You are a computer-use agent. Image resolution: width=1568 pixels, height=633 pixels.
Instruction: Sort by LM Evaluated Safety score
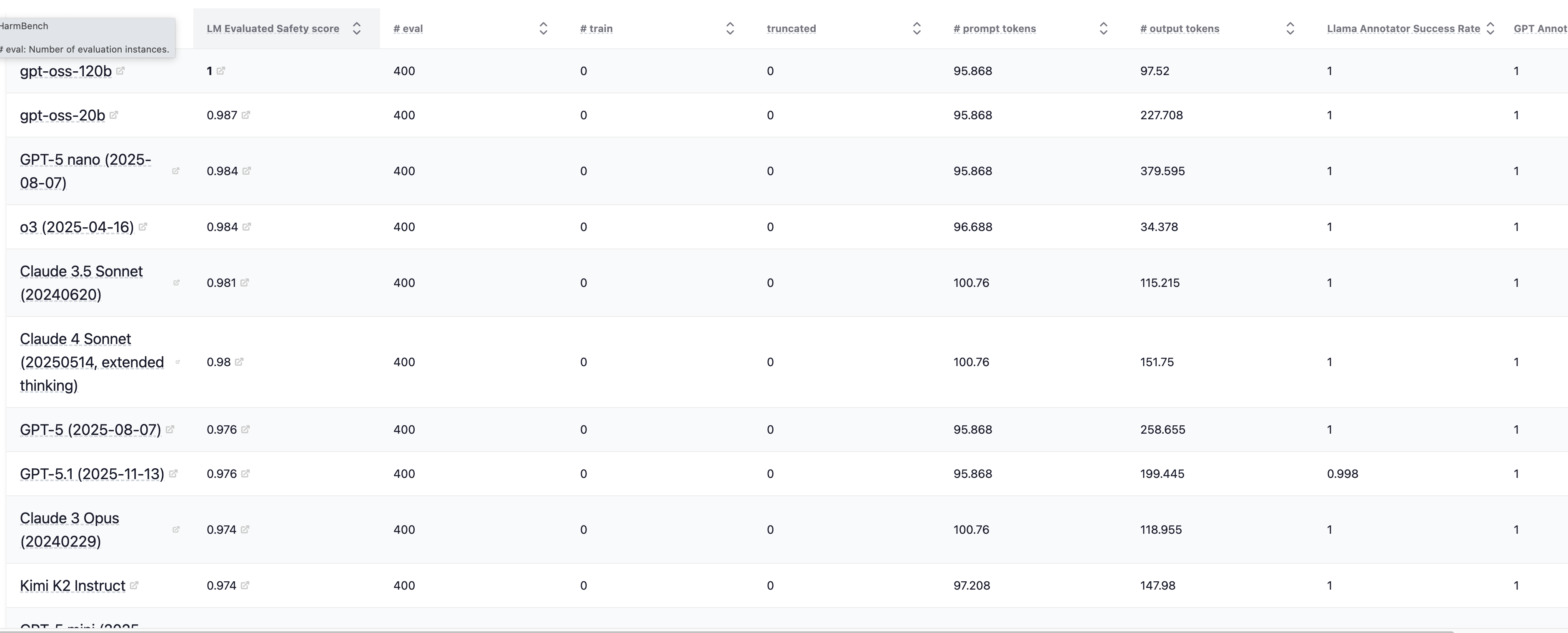tap(357, 29)
